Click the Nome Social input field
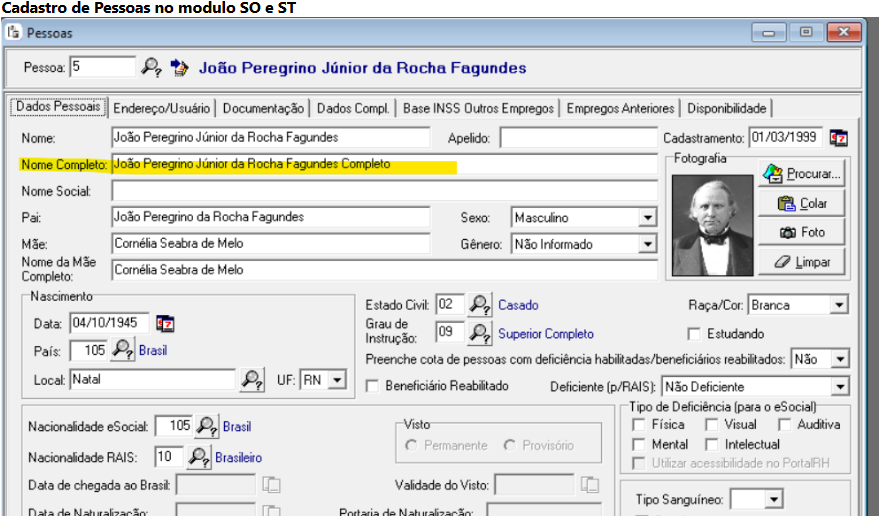Image resolution: width=883 pixels, height=518 pixels. coord(384,190)
